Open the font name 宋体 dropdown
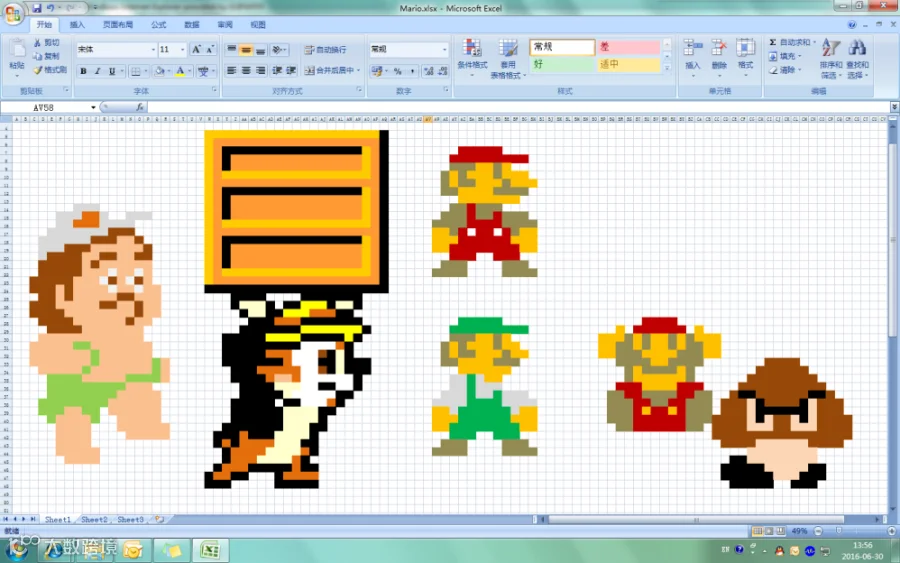This screenshot has width=900, height=563. pyautogui.click(x=153, y=50)
